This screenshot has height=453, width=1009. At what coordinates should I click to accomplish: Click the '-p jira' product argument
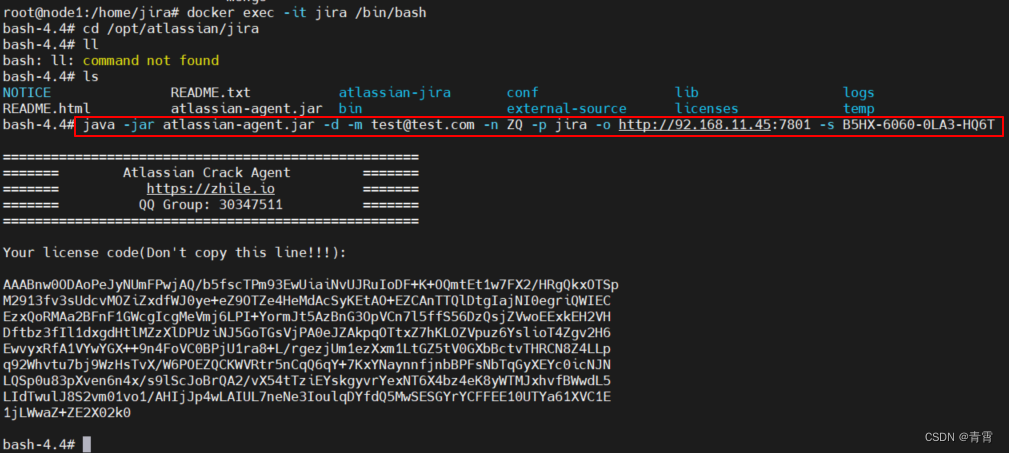[559, 124]
